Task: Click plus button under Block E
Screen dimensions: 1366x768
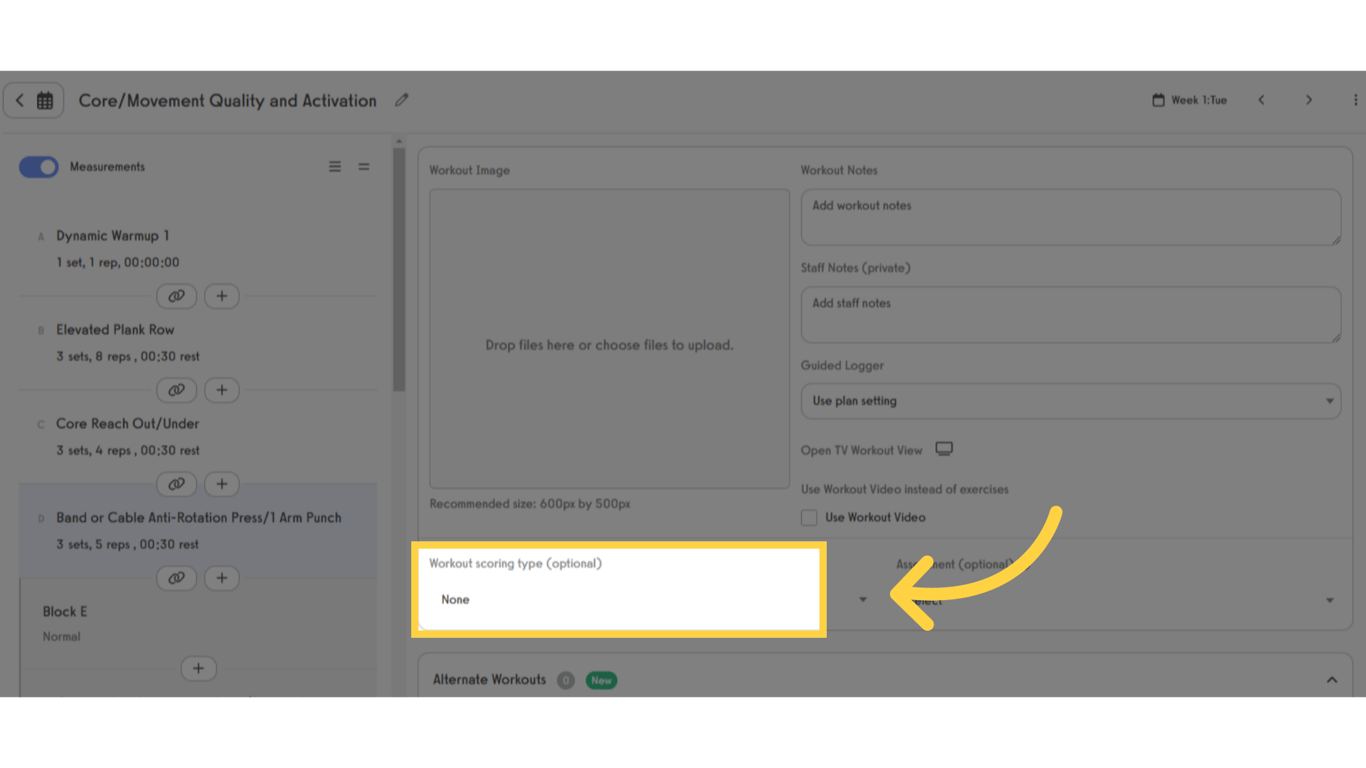Action: click(198, 668)
